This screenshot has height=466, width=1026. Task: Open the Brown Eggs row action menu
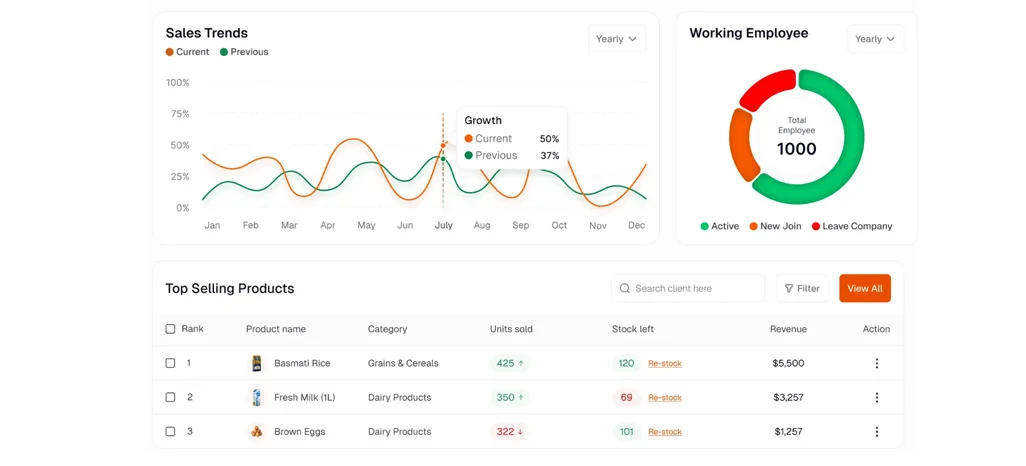coord(877,431)
